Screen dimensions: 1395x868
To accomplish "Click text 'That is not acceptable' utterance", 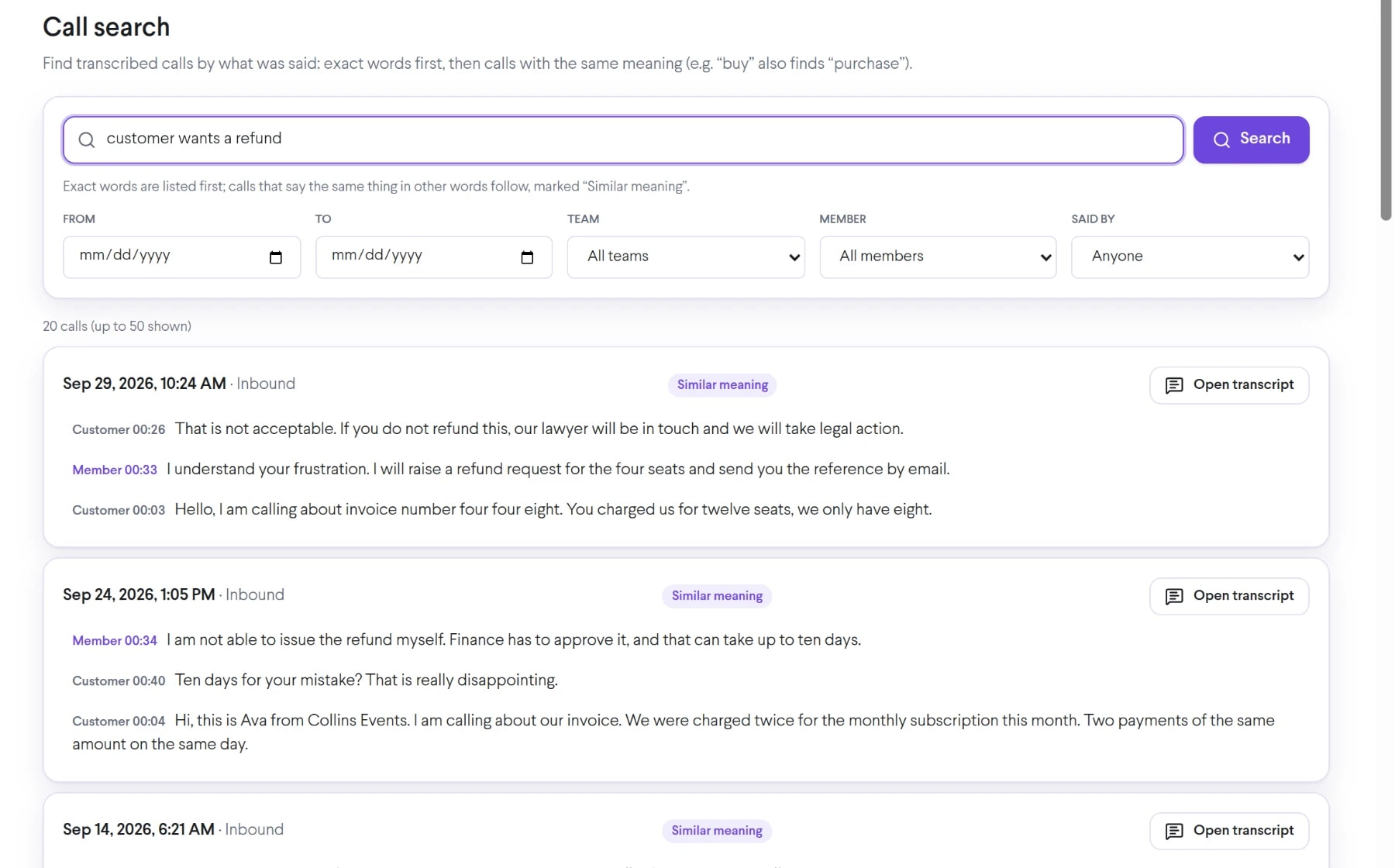I will pyautogui.click(x=255, y=429).
